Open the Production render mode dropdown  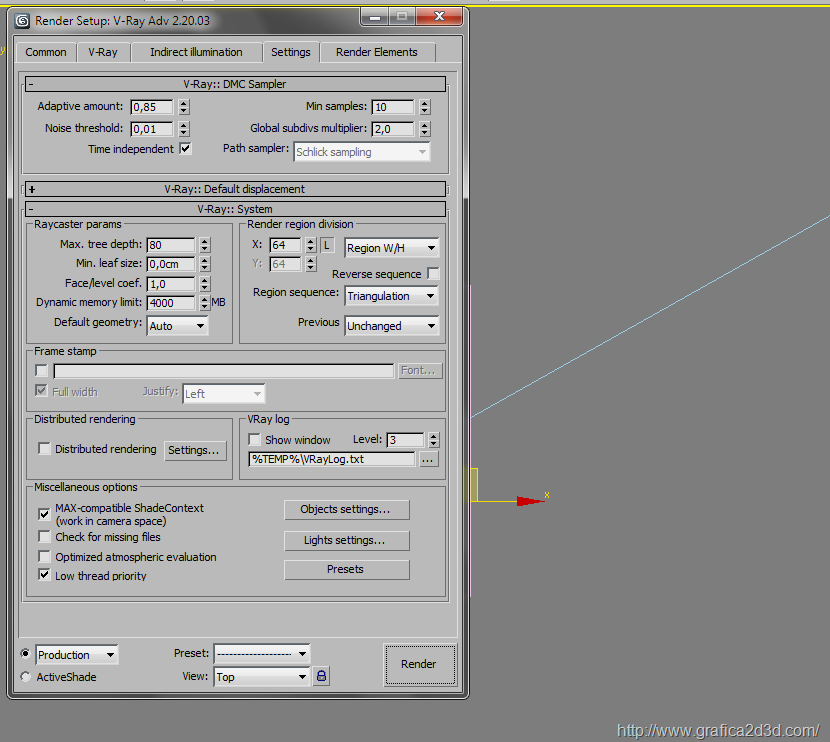pos(77,655)
